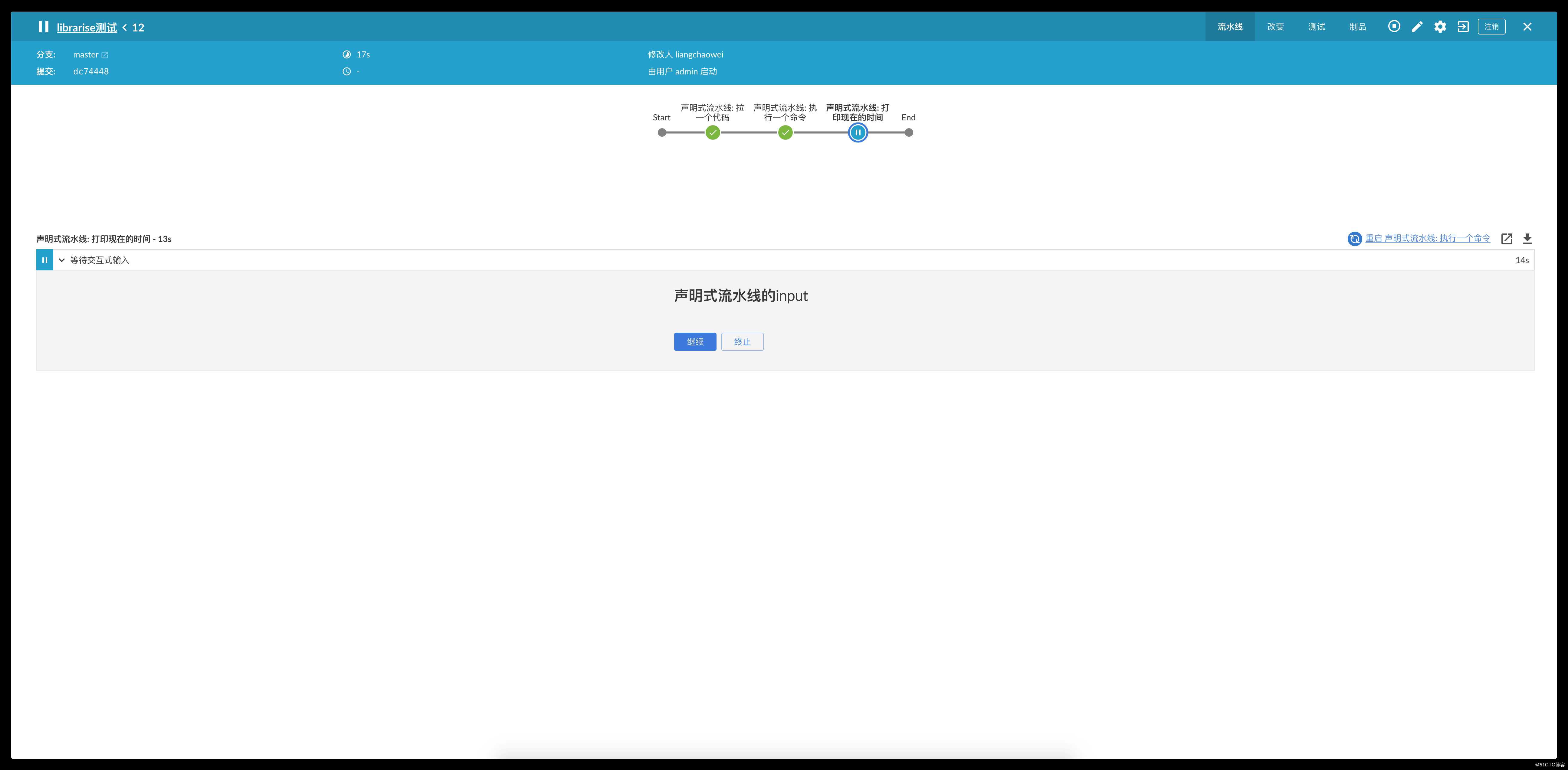Select the 执行一个命令 stage node

tap(785, 132)
